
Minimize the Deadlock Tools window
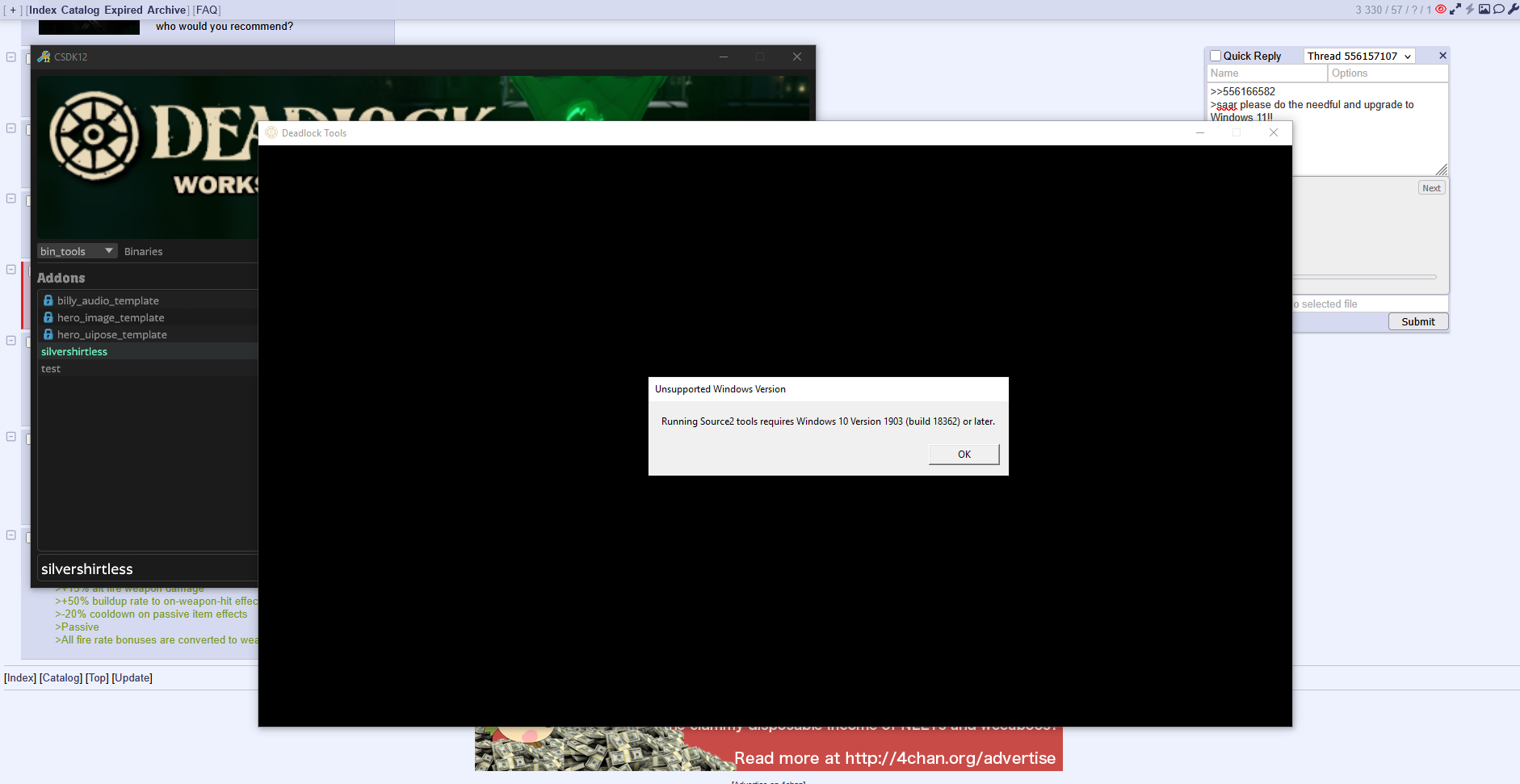(x=1200, y=132)
